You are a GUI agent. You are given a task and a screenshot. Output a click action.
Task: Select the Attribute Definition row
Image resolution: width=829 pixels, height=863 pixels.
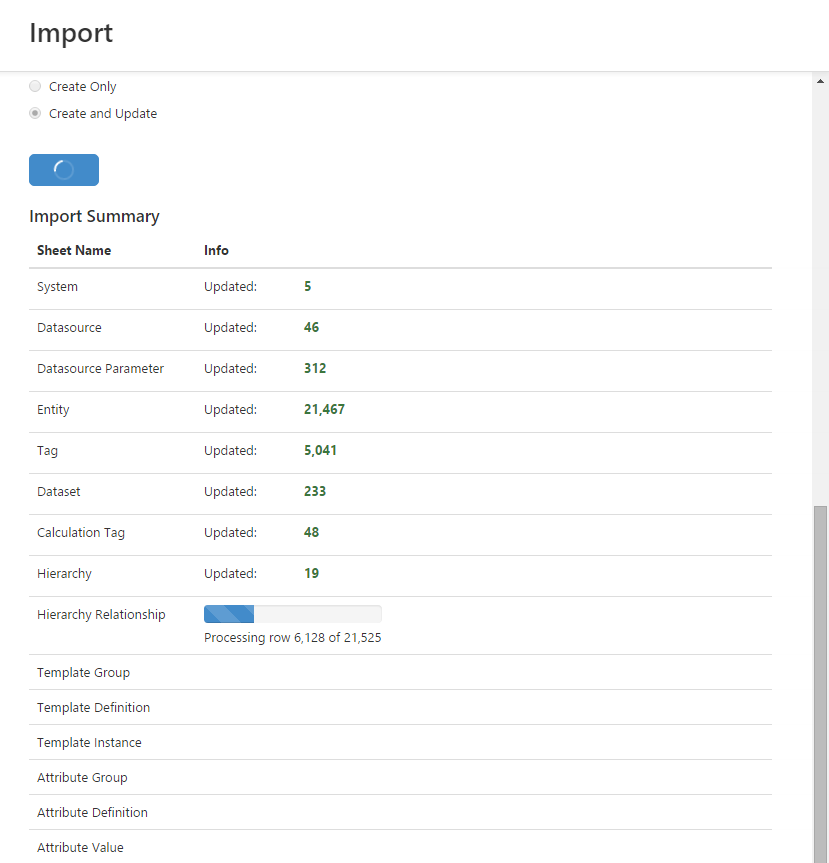[92, 813]
